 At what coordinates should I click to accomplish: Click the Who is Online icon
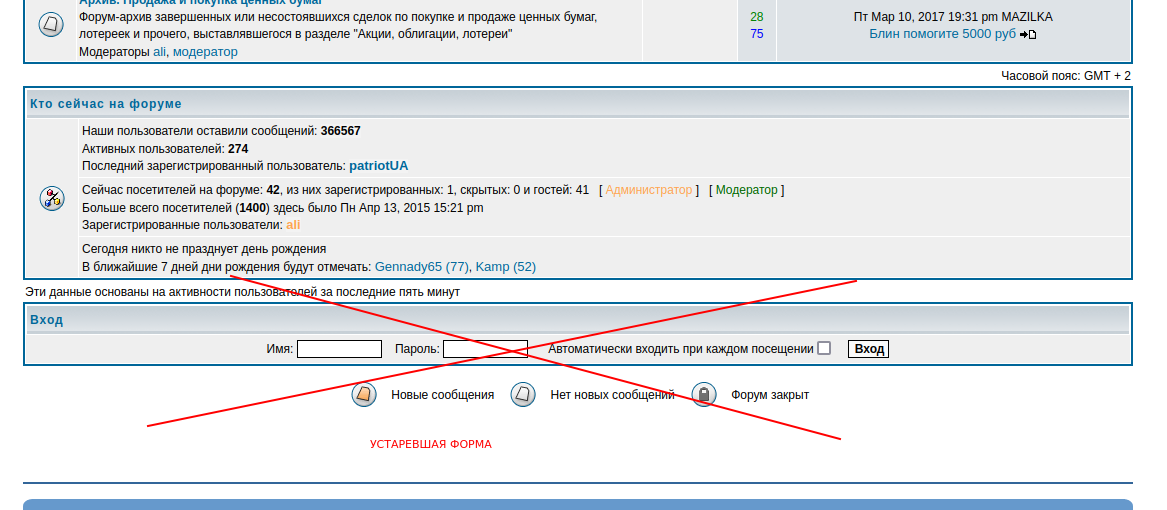51,198
